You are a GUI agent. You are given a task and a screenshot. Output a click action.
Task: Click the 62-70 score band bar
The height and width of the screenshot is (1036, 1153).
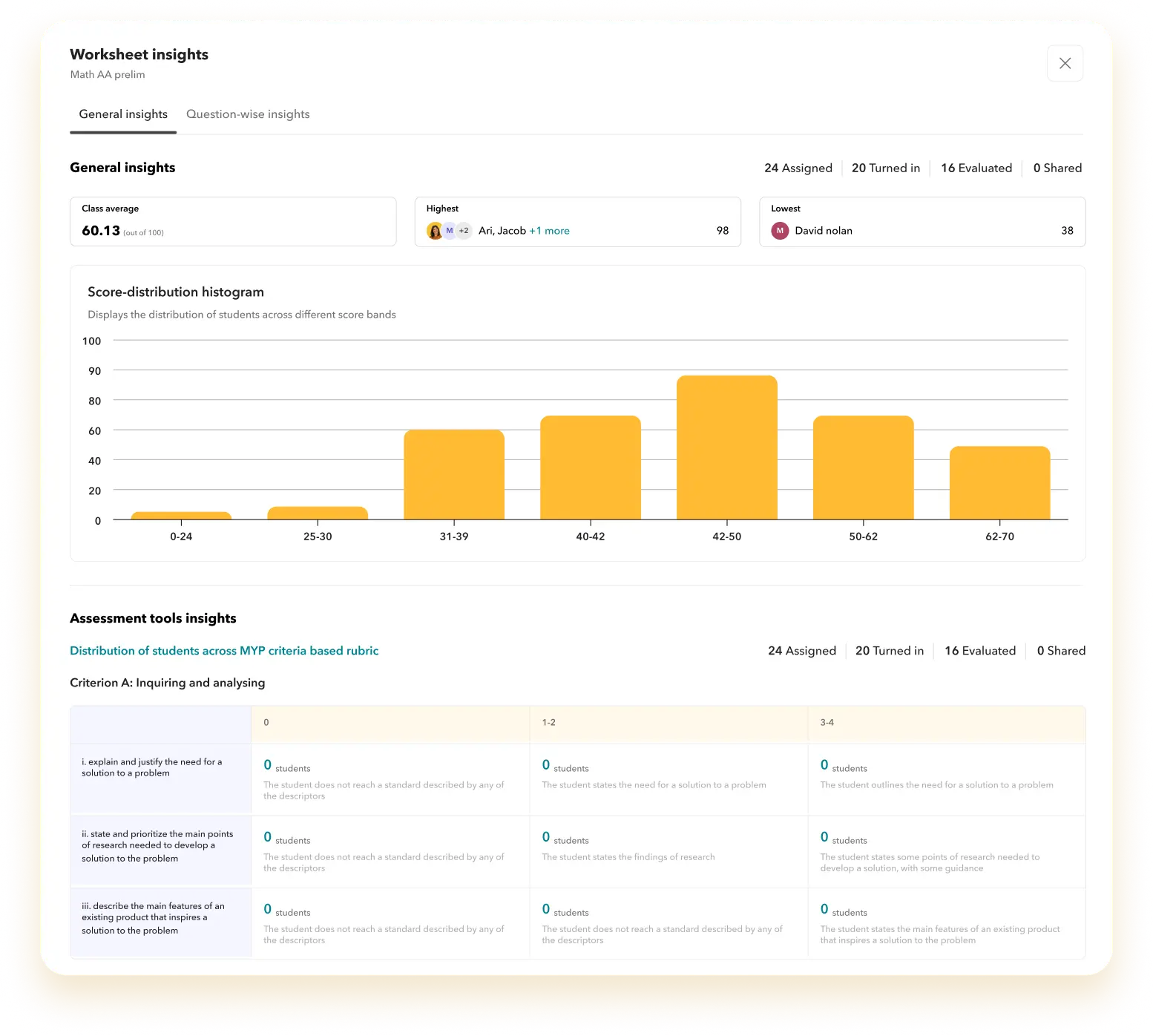point(999,483)
